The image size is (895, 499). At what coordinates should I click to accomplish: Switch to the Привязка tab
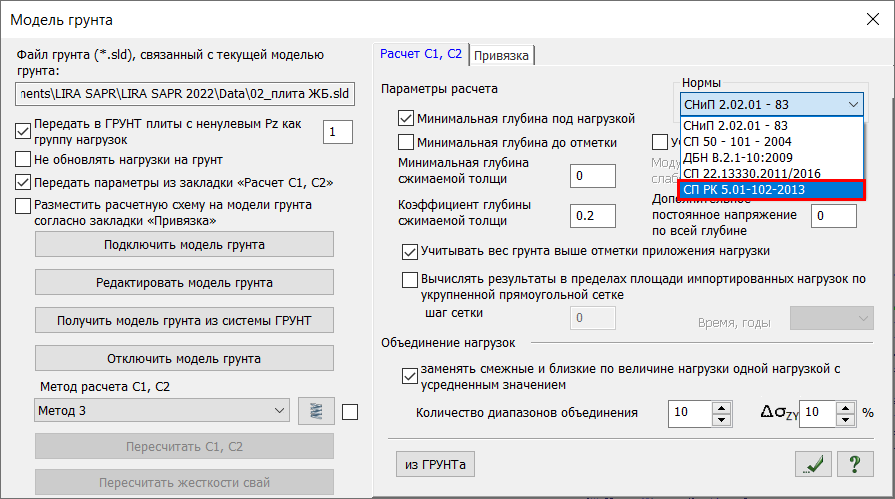pyautogui.click(x=503, y=55)
